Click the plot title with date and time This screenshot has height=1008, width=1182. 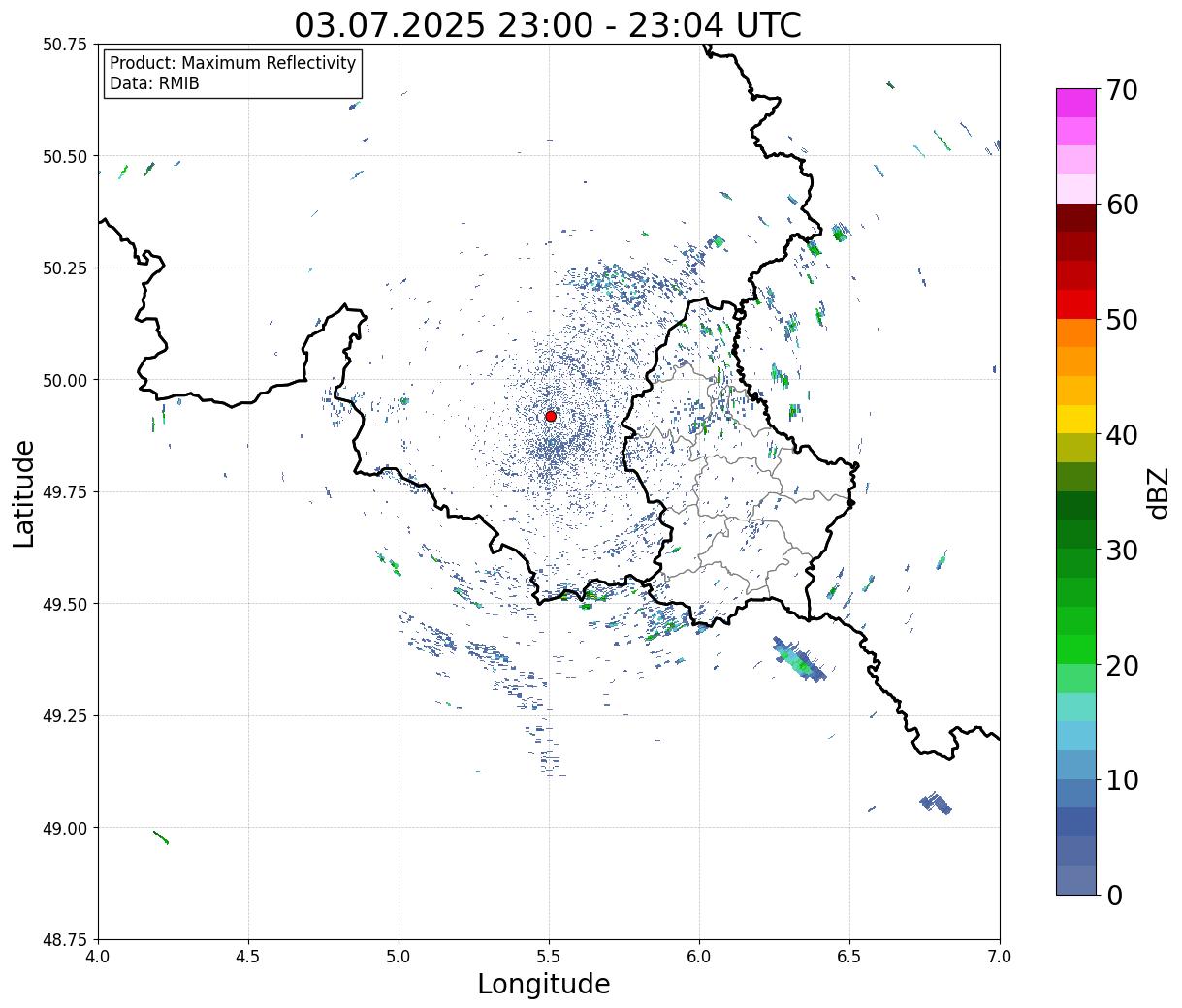coord(548,25)
